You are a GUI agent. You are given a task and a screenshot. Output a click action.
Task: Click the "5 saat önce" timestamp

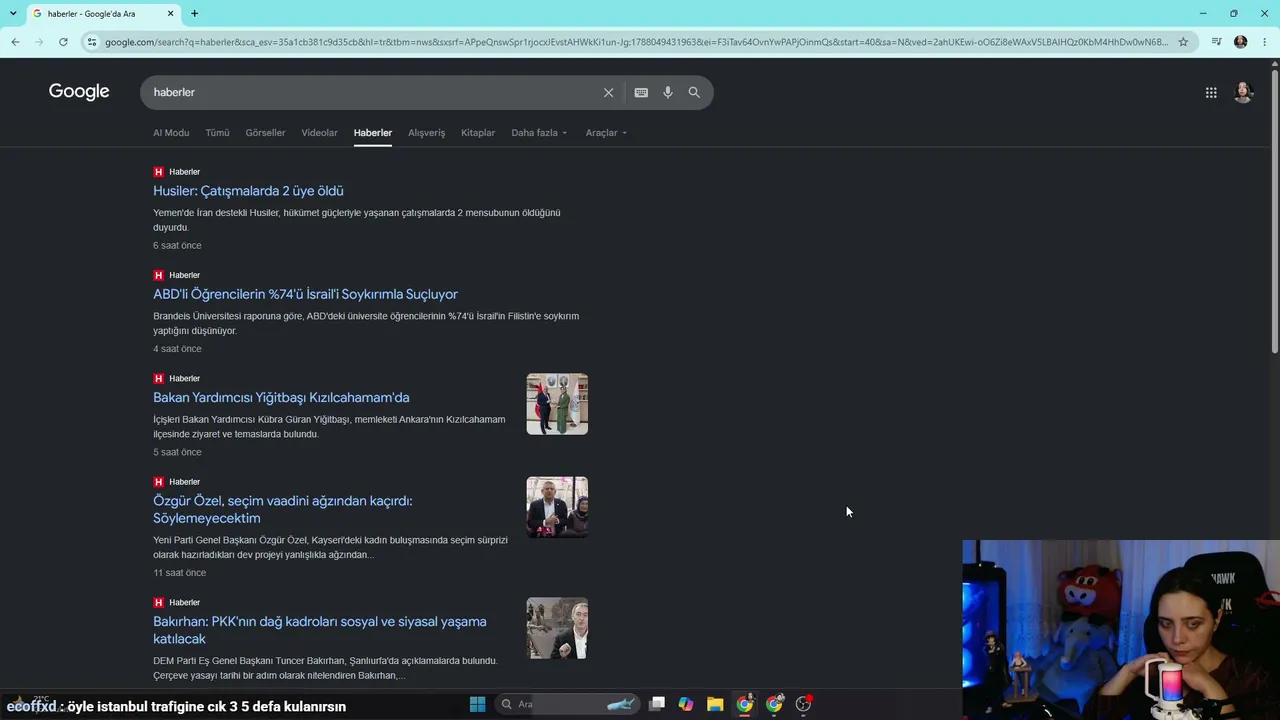(177, 452)
